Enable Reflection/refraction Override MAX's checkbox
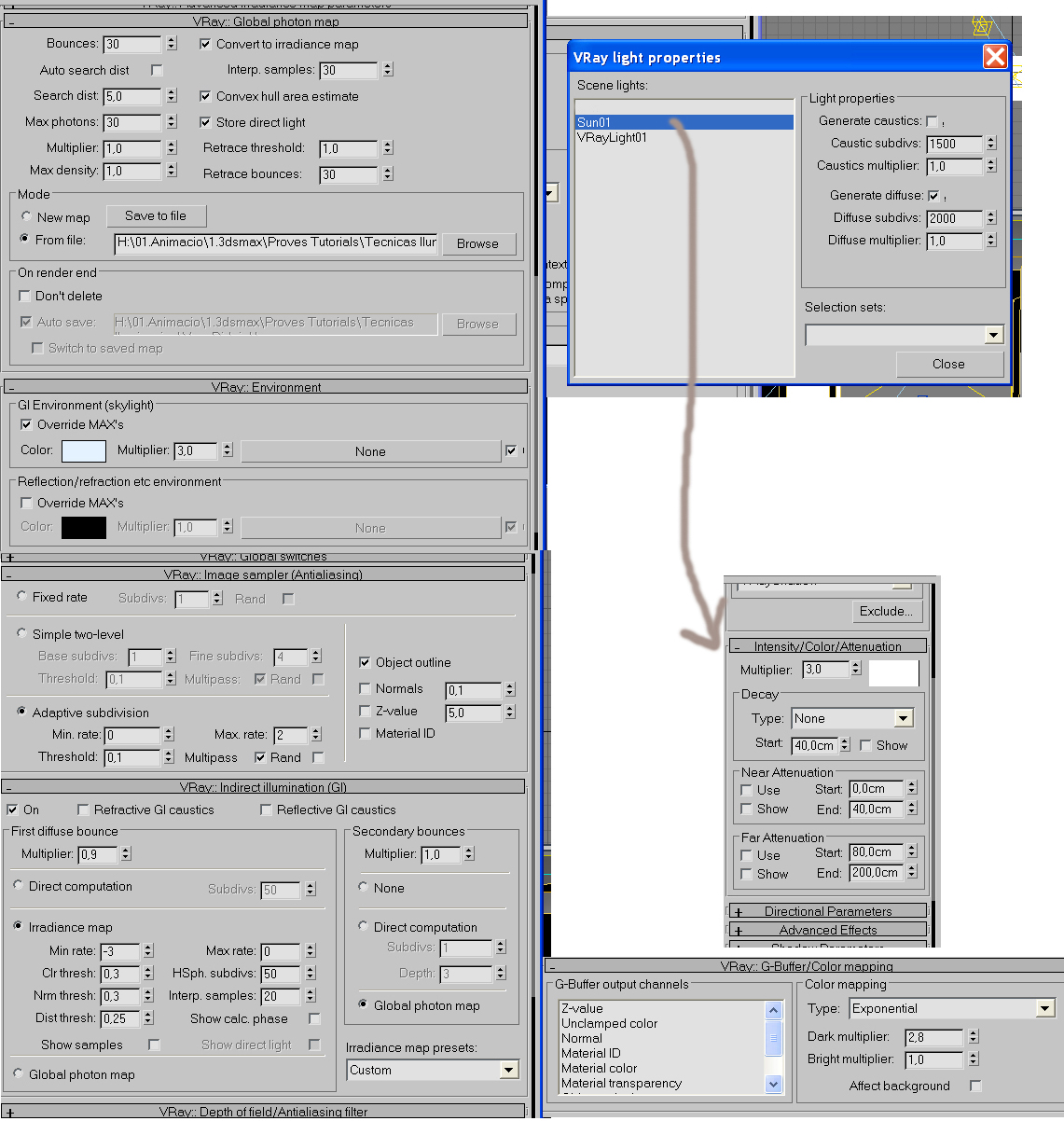The width and height of the screenshot is (1064, 1121). pyautogui.click(x=26, y=503)
